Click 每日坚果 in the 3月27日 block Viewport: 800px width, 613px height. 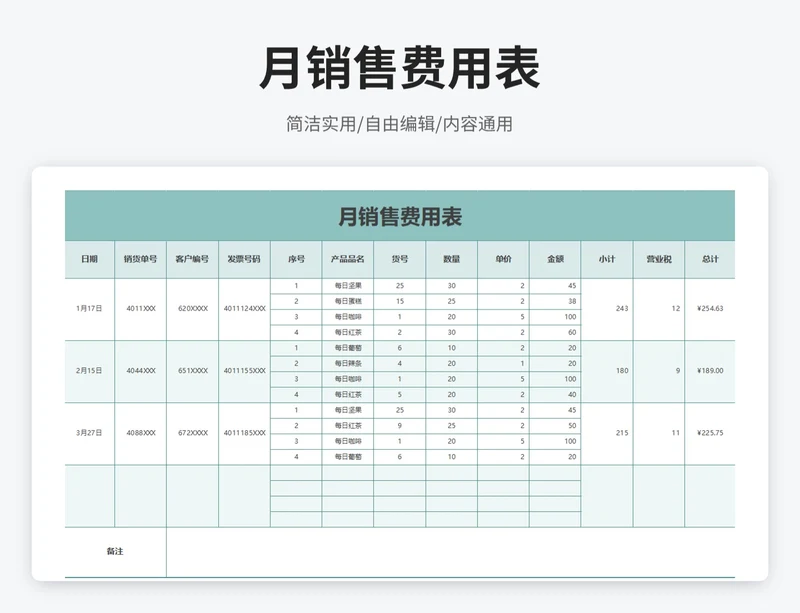347,410
